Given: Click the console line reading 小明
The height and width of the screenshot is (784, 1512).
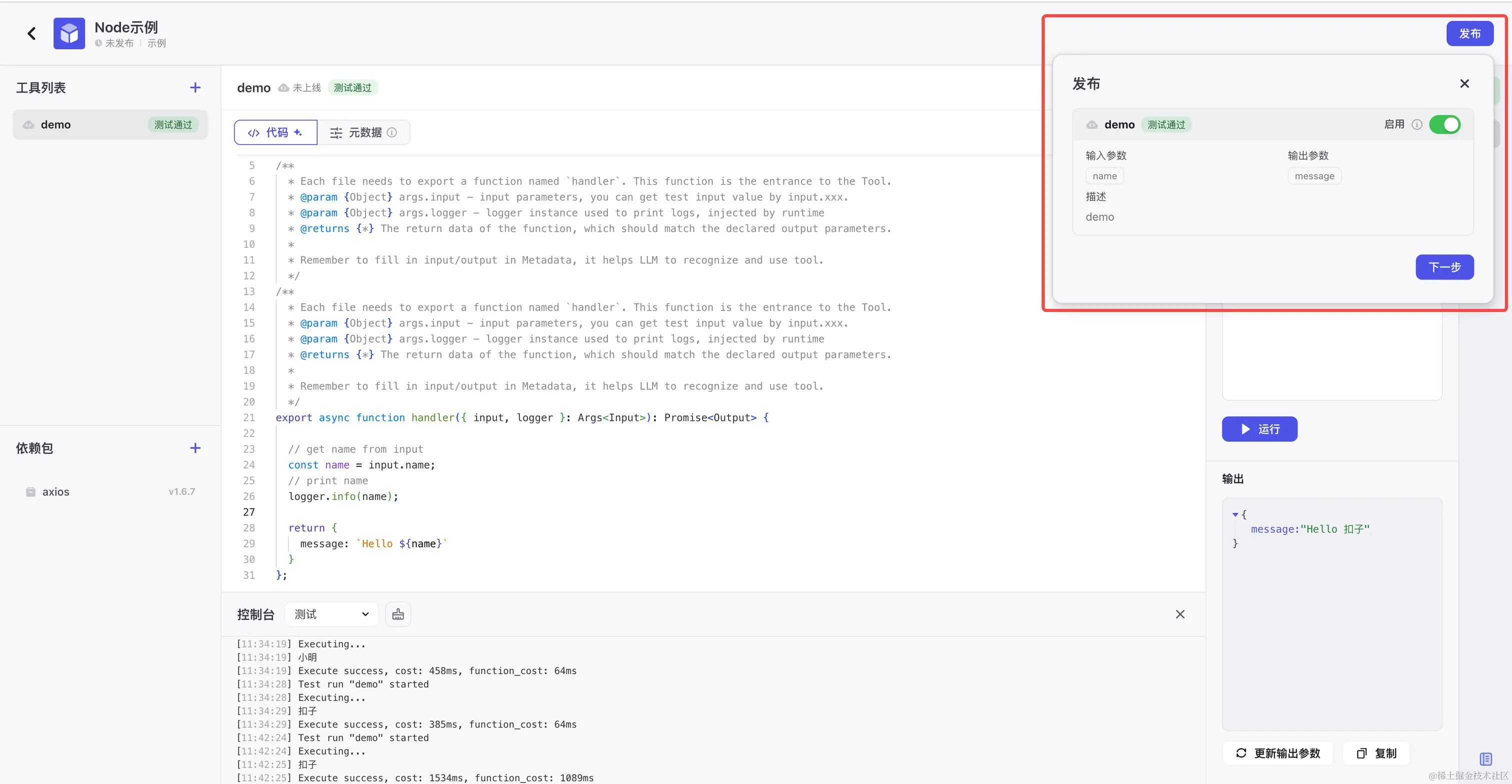Looking at the screenshot, I should click(x=276, y=657).
